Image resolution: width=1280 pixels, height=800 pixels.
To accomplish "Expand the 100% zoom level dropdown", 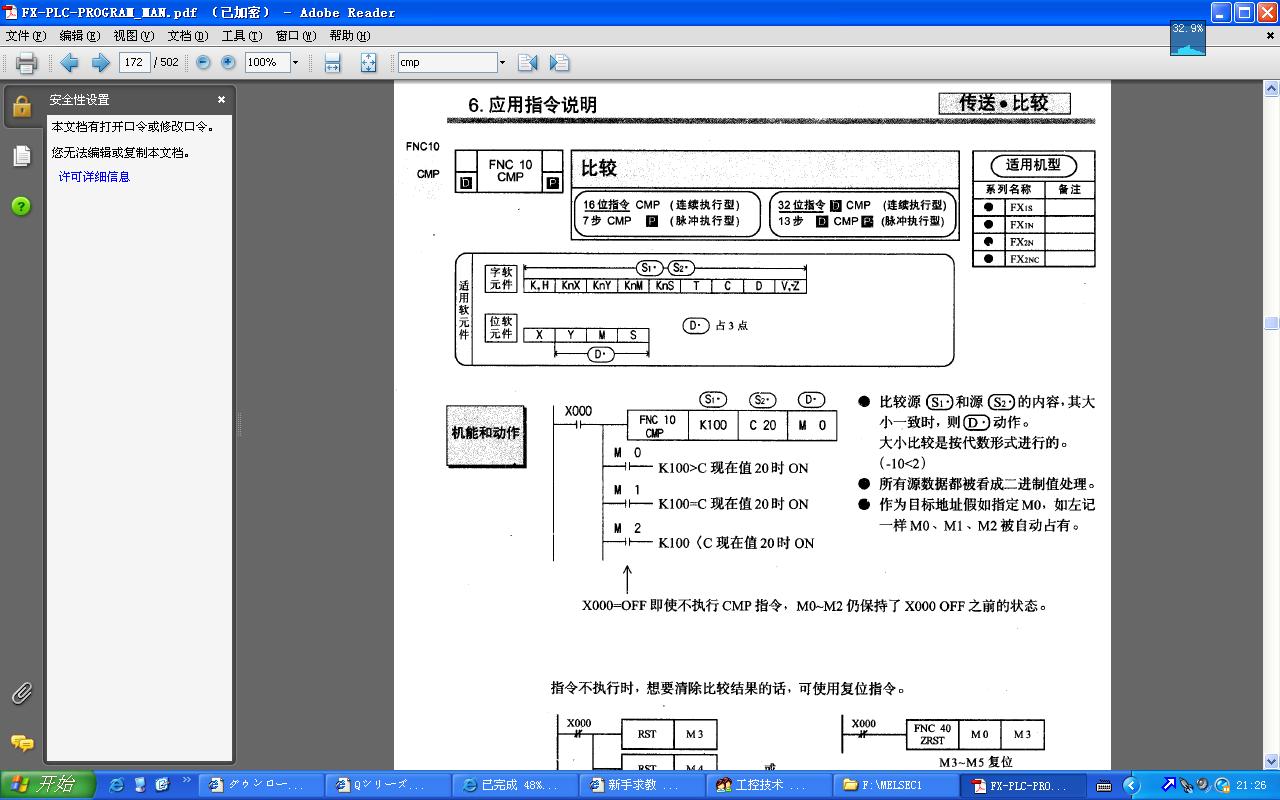I will click(295, 63).
